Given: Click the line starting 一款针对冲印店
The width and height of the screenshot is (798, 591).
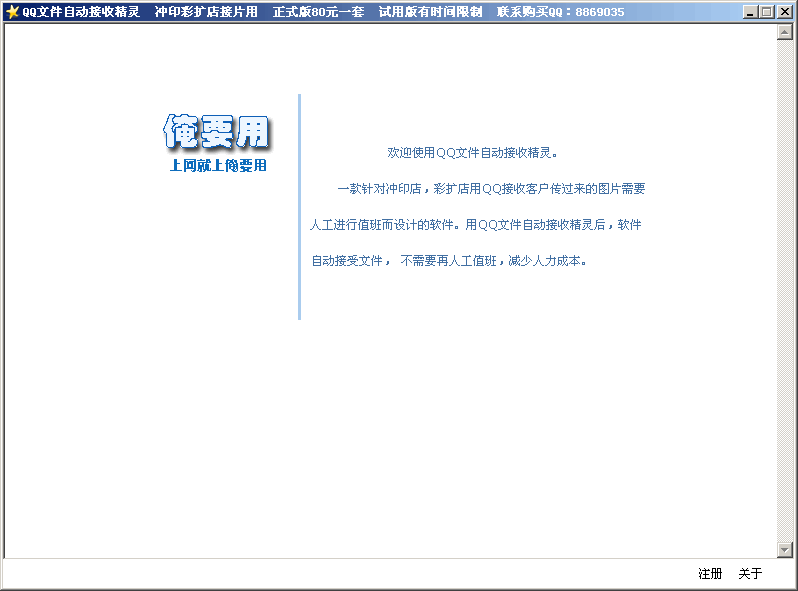Looking at the screenshot, I should click(491, 189).
